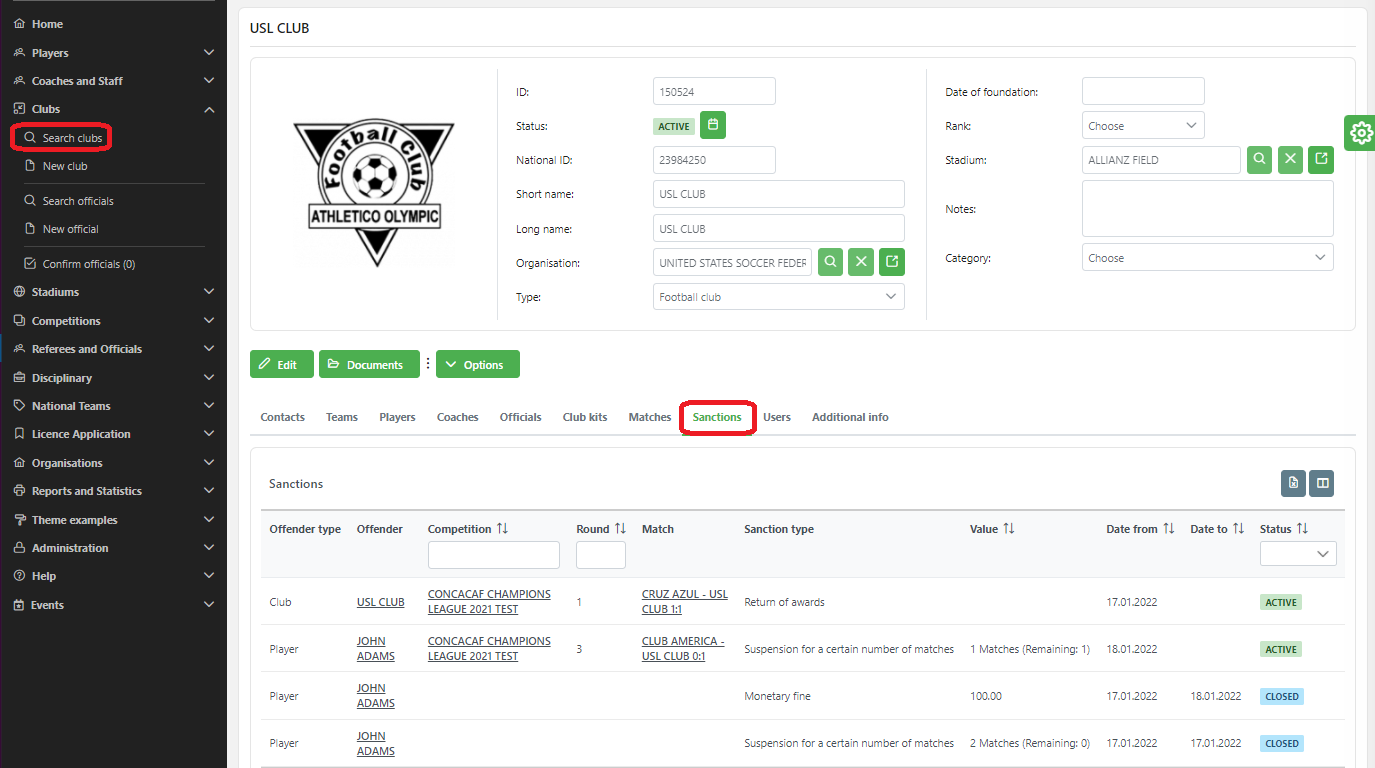The width and height of the screenshot is (1375, 768).
Task: Clear the Organisation field with X icon
Action: click(861, 262)
